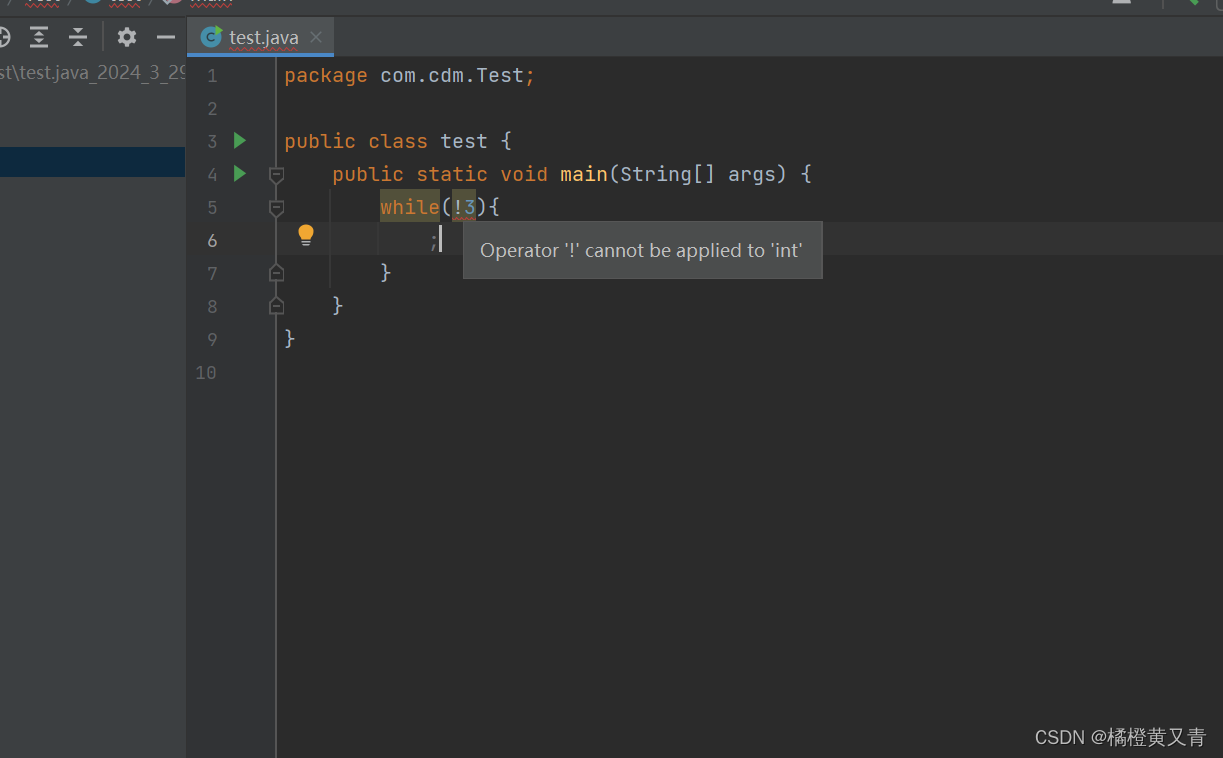
Task: Click 'void' keyword on line 4
Action: pos(524,175)
